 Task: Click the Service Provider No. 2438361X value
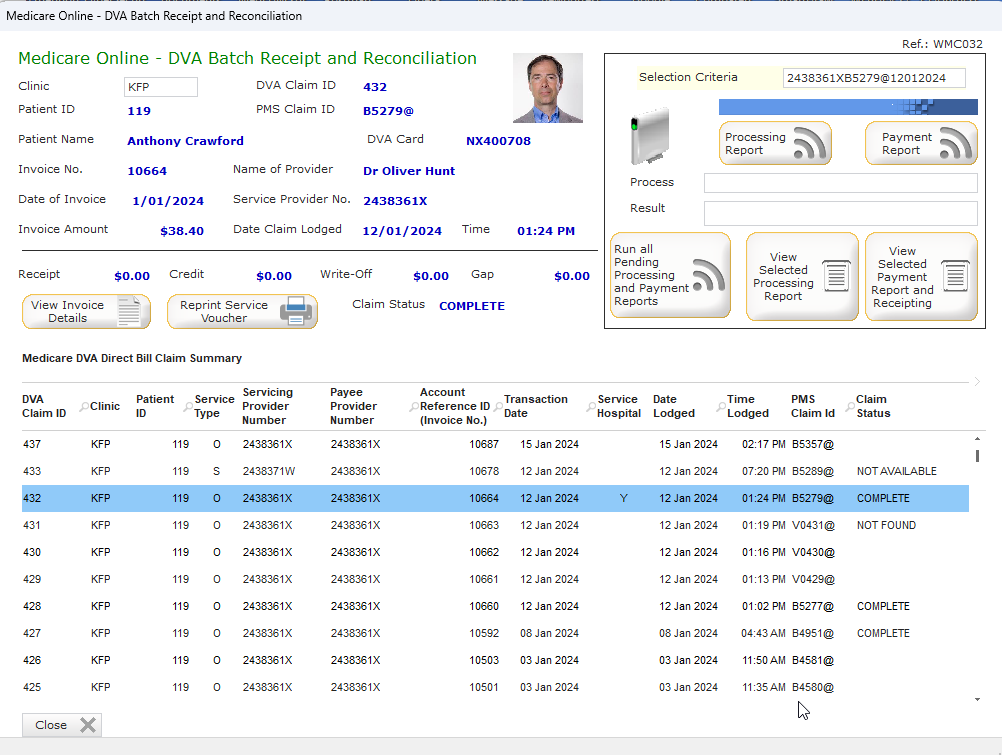[x=395, y=201]
